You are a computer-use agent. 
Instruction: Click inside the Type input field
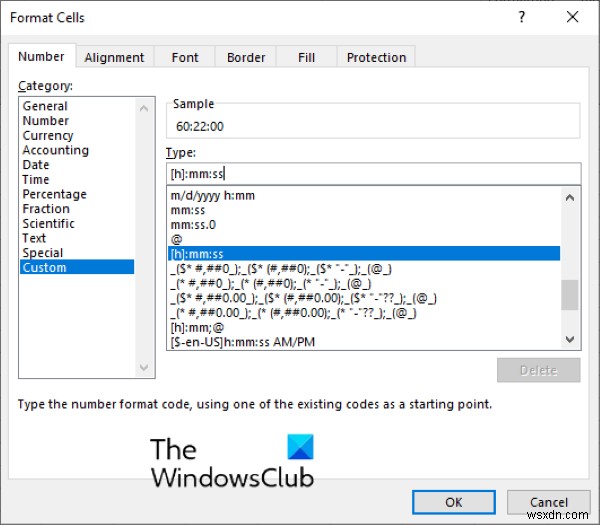374,174
